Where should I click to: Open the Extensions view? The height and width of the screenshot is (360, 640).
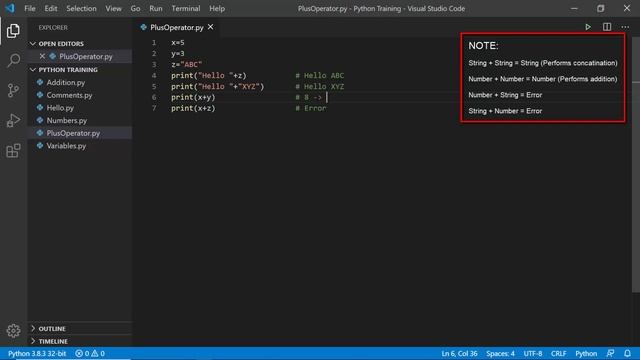(x=13, y=151)
